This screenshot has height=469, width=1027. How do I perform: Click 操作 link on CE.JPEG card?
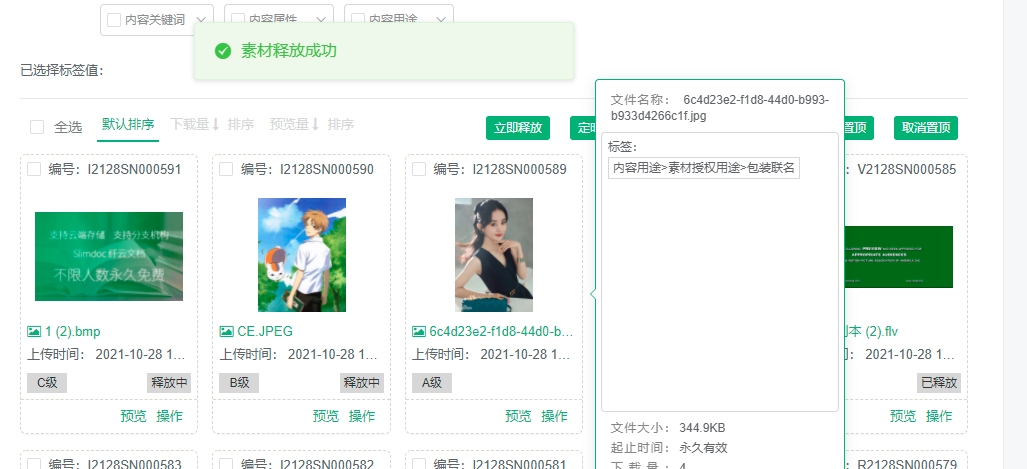coord(362,416)
